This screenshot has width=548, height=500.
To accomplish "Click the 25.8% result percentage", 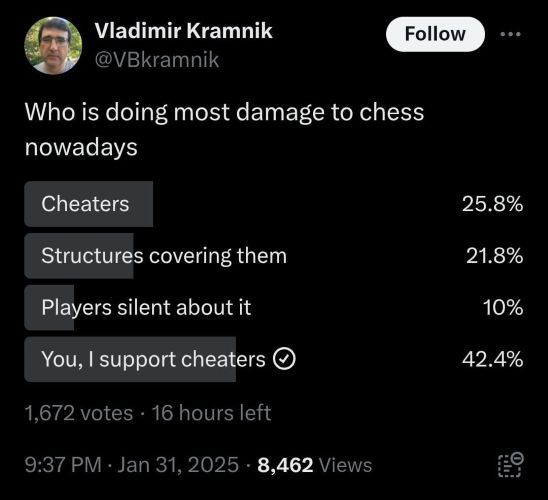I will pyautogui.click(x=492, y=204).
